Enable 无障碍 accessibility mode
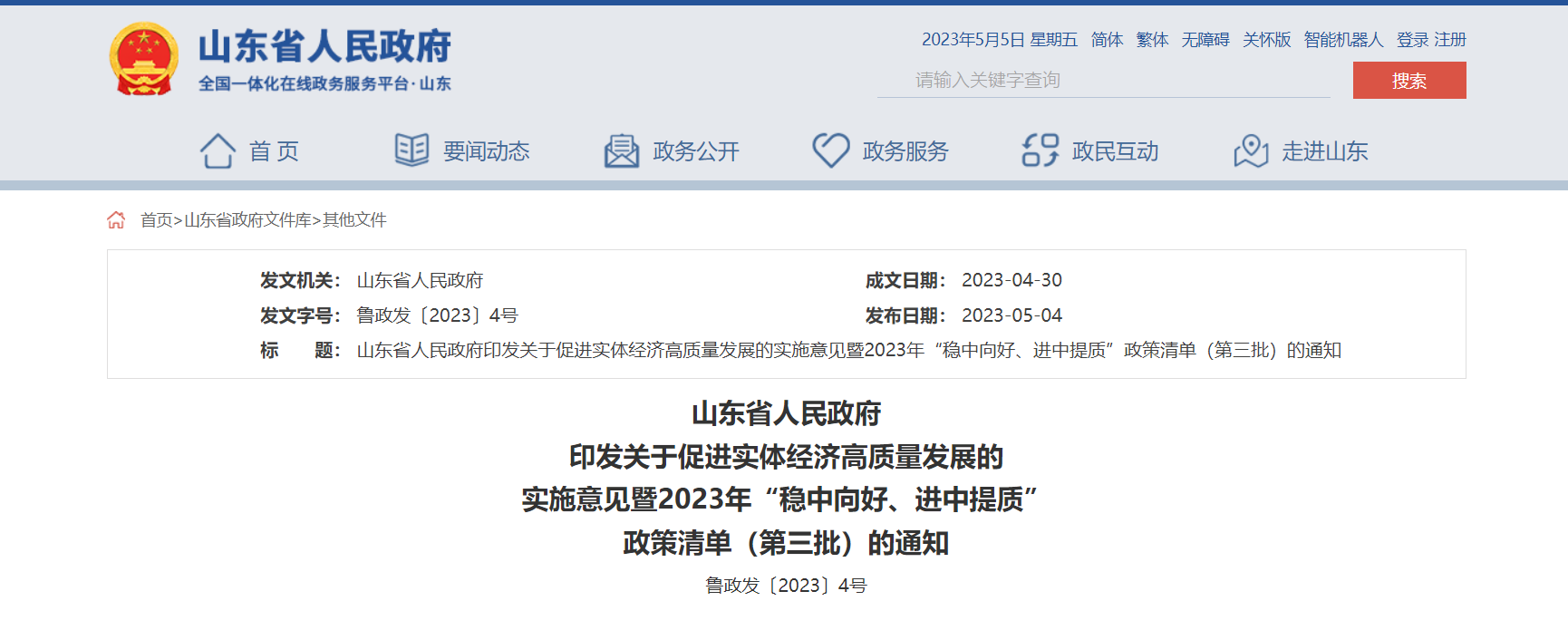Viewport: 1568px width, 630px height. pyautogui.click(x=1205, y=40)
